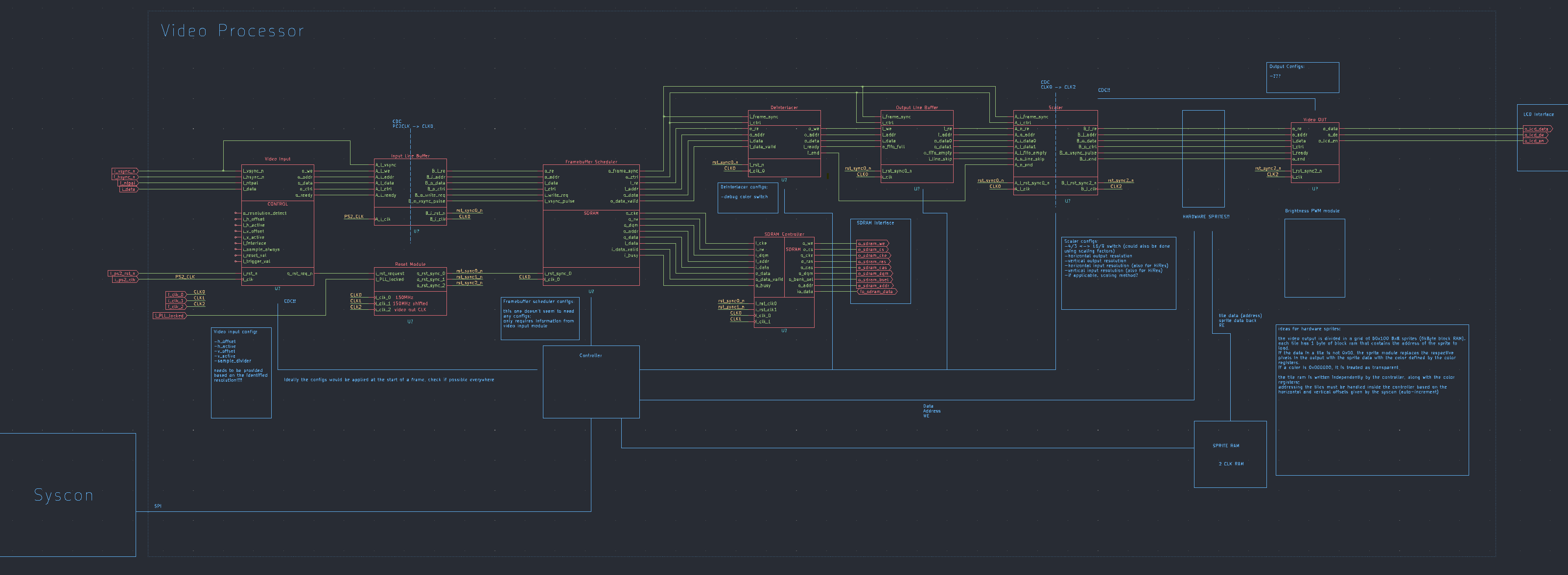The image size is (1568, 575).
Task: Select the i_ntpal hierarchical port flag
Action: [128, 183]
